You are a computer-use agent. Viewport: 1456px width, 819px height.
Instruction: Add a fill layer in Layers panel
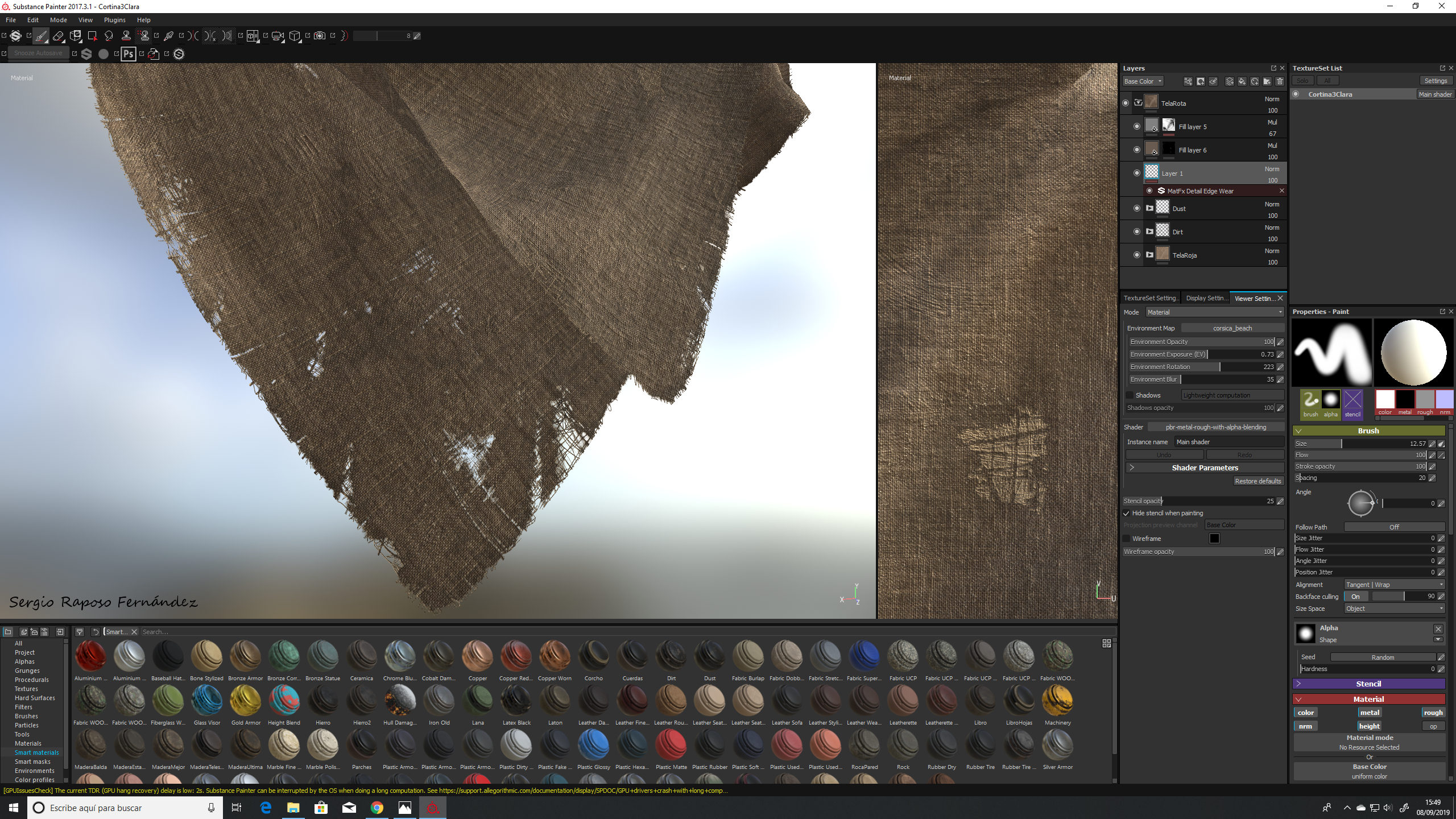tap(1242, 81)
